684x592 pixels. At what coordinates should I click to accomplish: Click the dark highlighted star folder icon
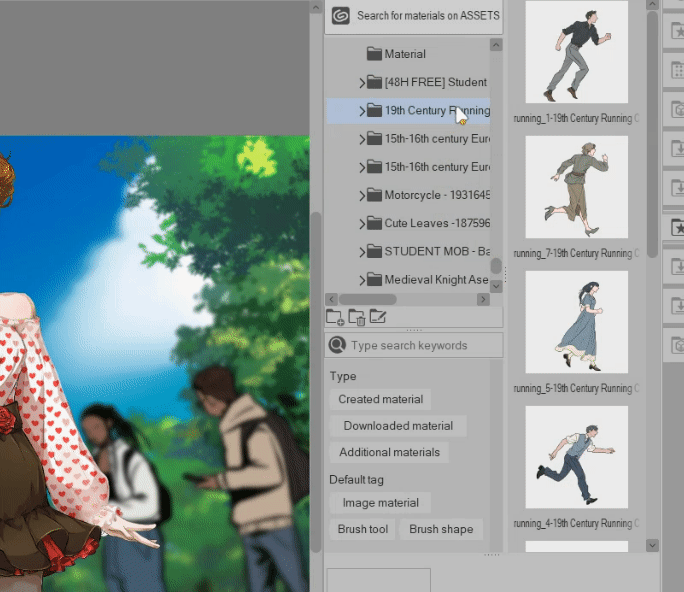(x=677, y=227)
